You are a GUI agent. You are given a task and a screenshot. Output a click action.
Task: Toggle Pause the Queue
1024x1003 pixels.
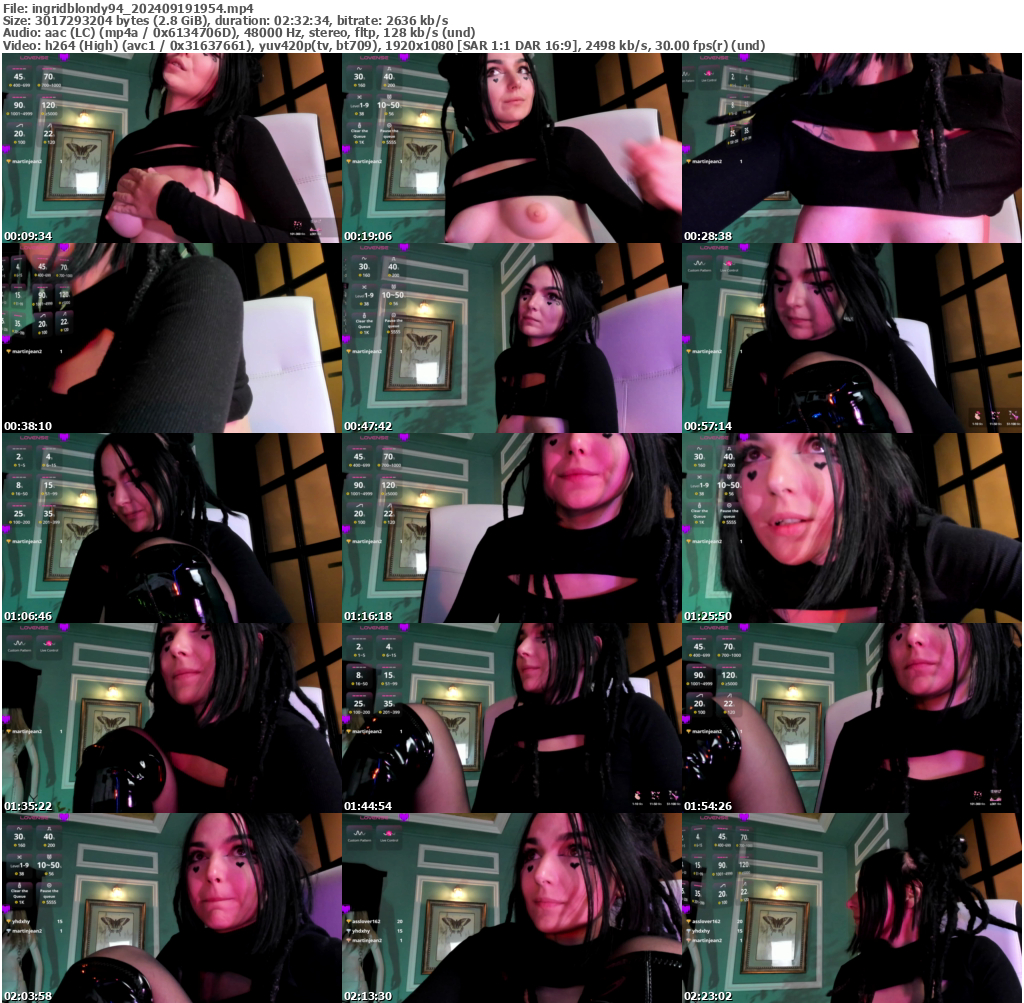coord(389,134)
